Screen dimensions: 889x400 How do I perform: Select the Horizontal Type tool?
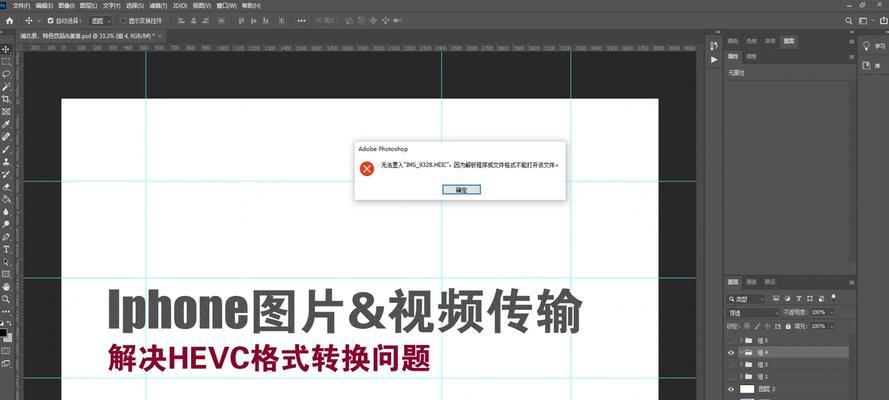6,249
